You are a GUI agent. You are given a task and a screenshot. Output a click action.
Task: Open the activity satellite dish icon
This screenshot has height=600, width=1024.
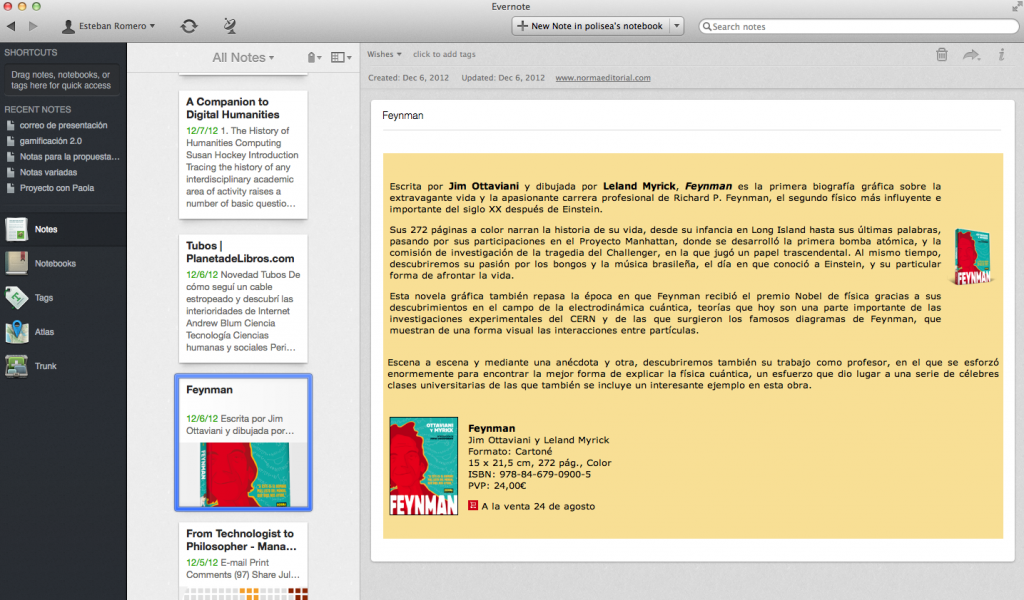click(229, 26)
